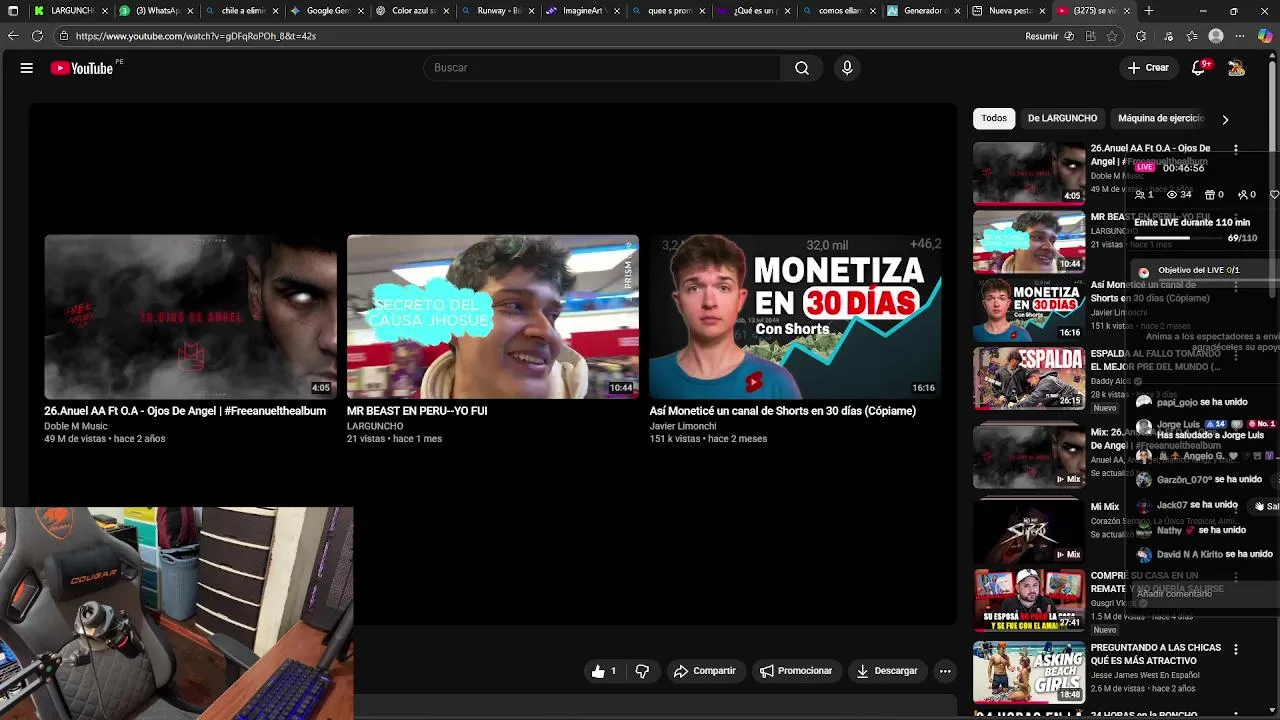Click the Compartir button
The width and height of the screenshot is (1280, 720).
pyautogui.click(x=705, y=671)
